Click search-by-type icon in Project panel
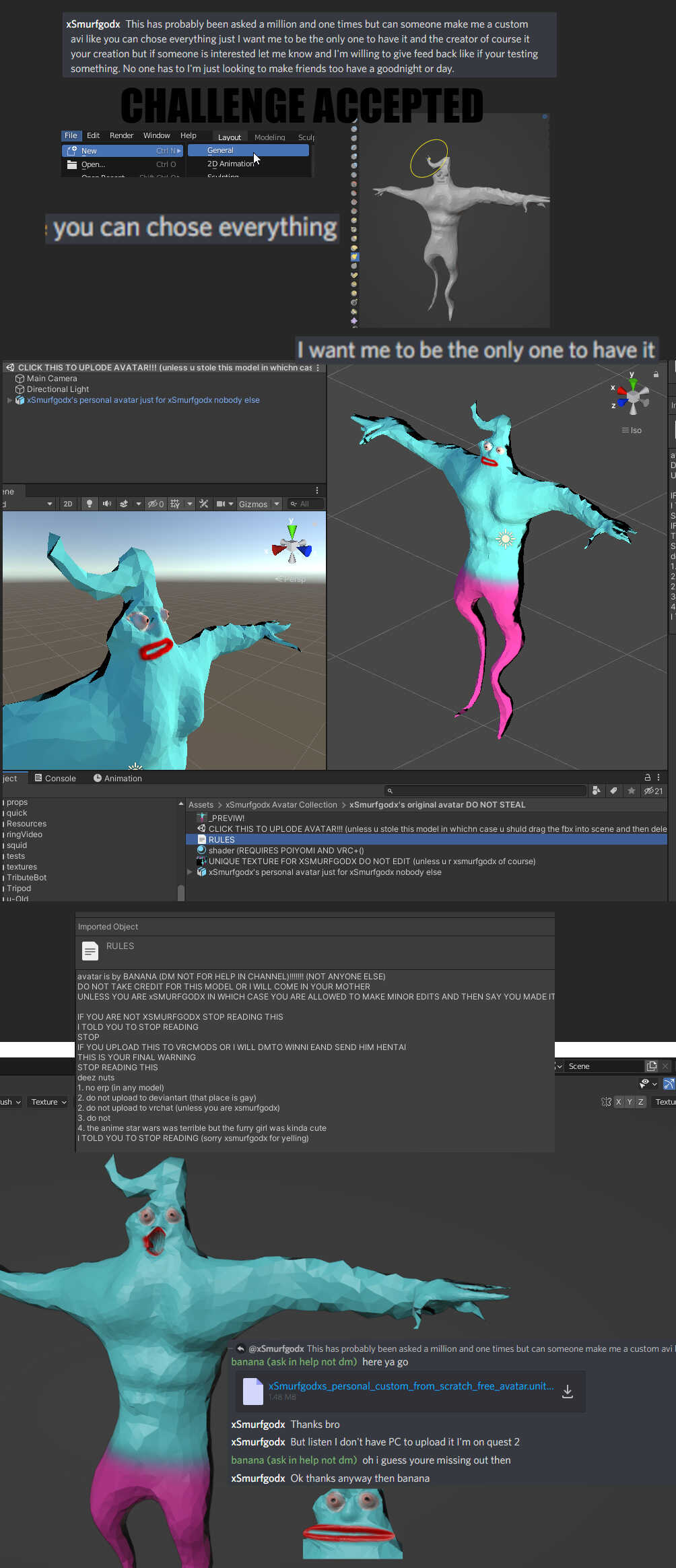 (x=596, y=791)
